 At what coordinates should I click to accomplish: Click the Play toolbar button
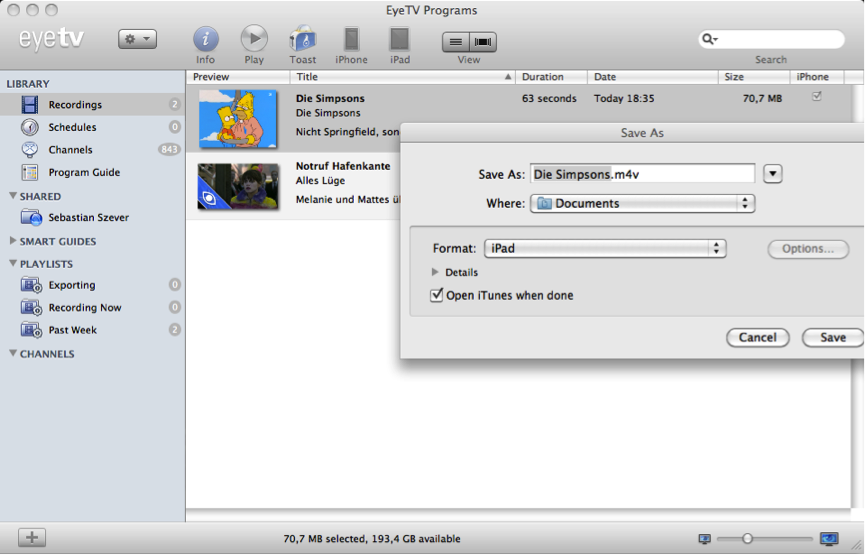point(254,39)
